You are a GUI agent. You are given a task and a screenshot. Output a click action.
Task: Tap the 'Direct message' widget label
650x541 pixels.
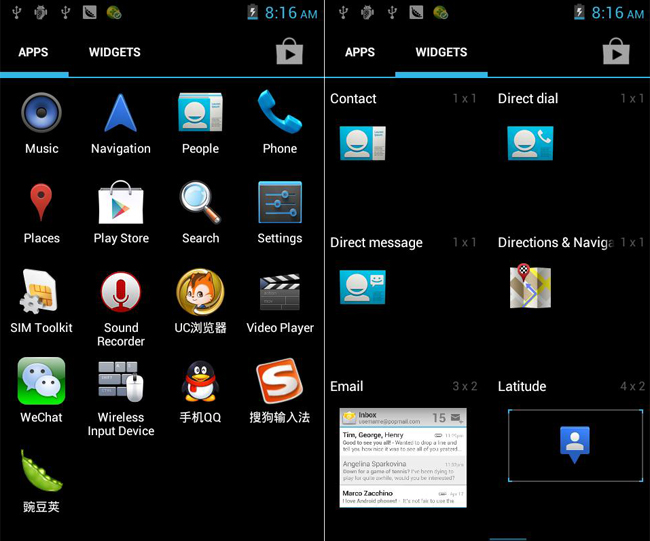click(x=376, y=243)
